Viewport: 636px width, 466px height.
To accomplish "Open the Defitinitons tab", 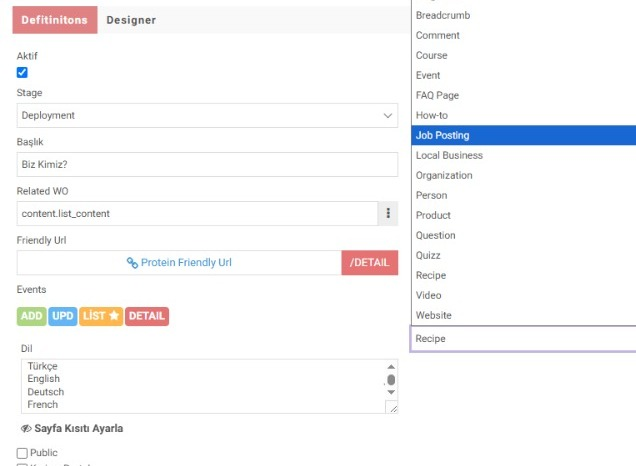I will (x=54, y=20).
